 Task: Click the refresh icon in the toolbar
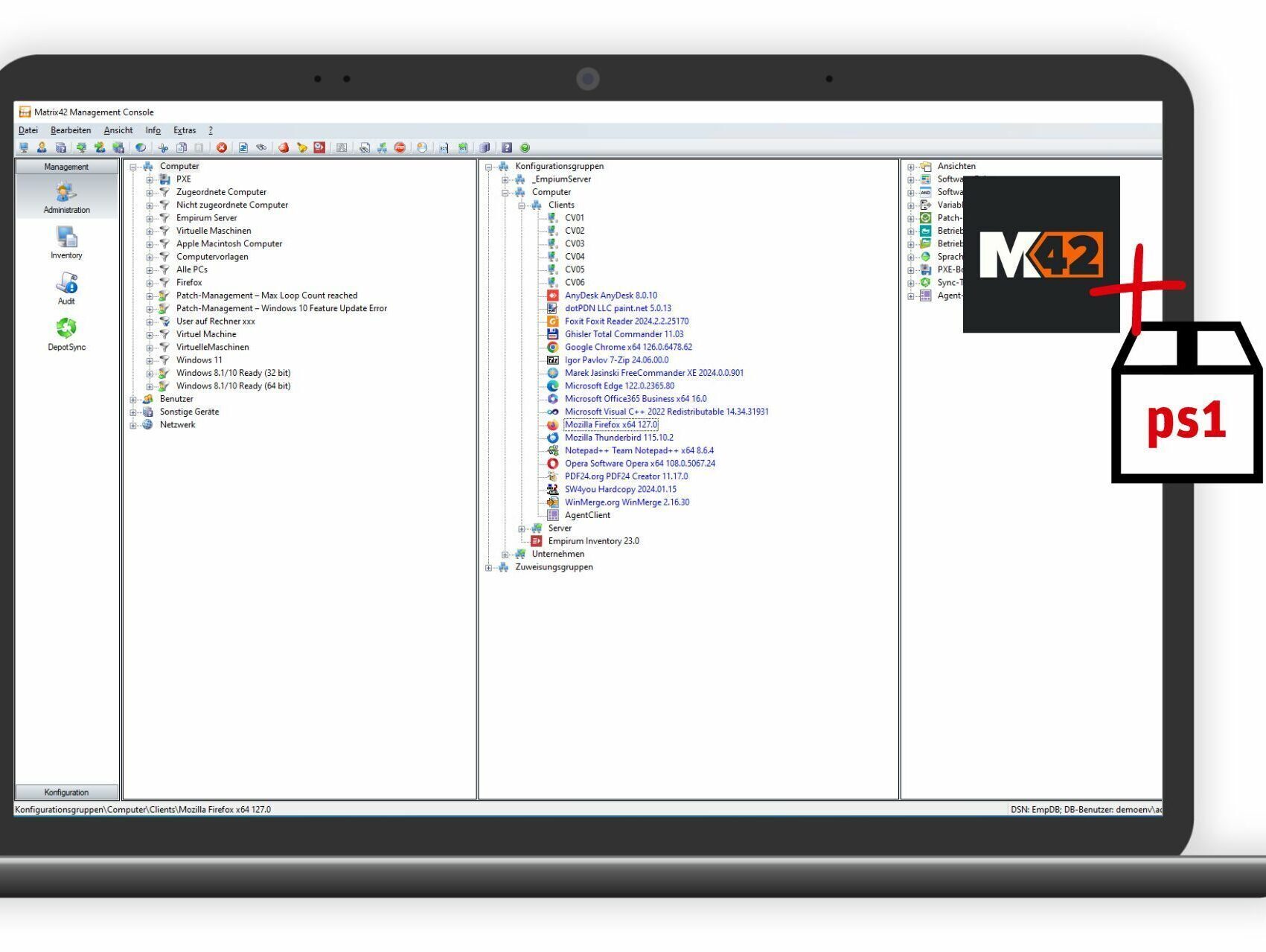tap(243, 147)
